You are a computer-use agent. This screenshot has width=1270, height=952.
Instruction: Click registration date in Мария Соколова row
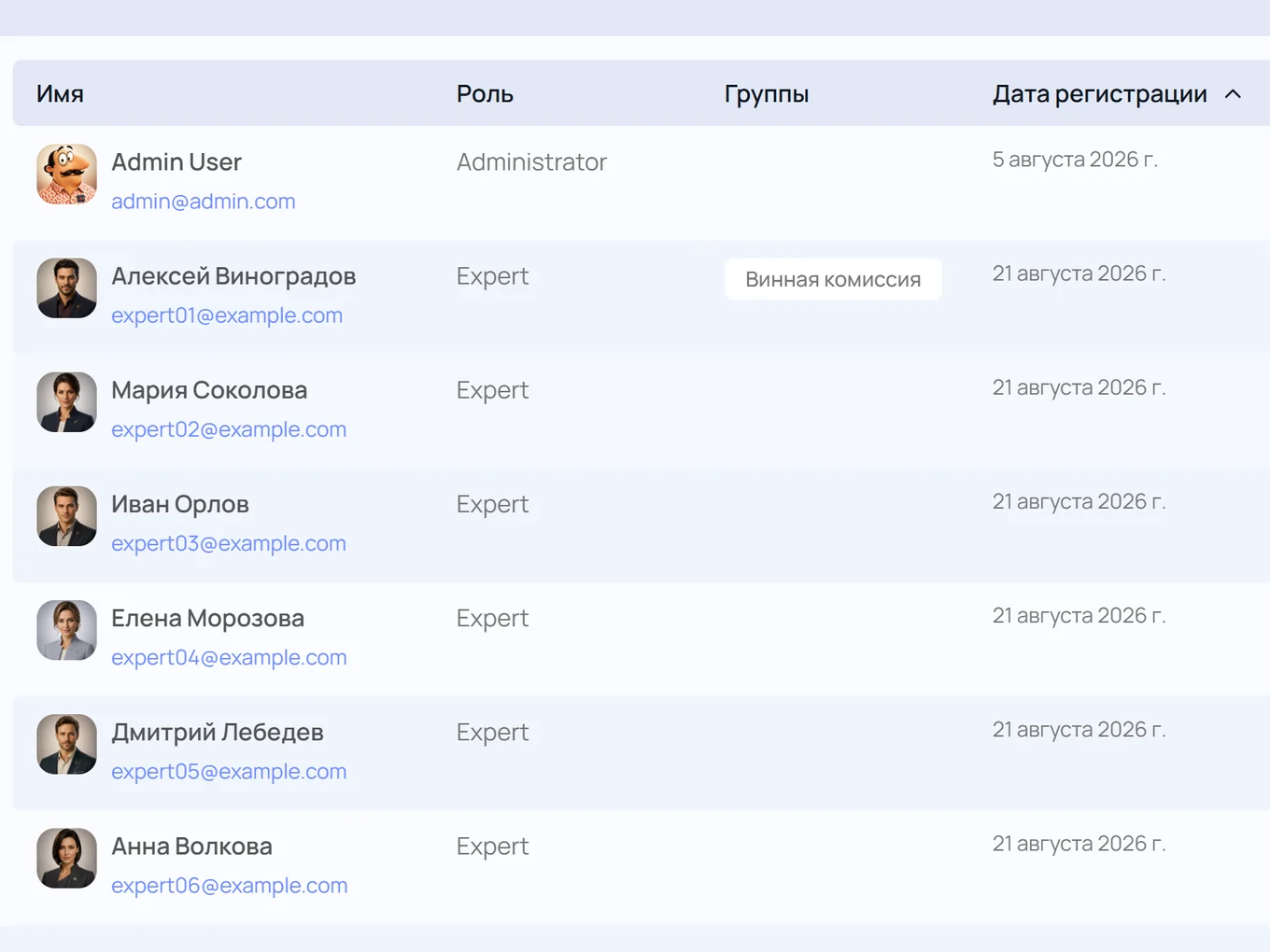point(1079,387)
